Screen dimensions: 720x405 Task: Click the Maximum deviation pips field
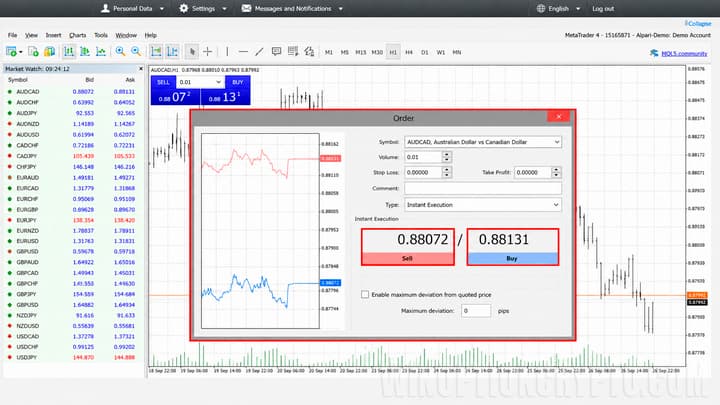(476, 311)
